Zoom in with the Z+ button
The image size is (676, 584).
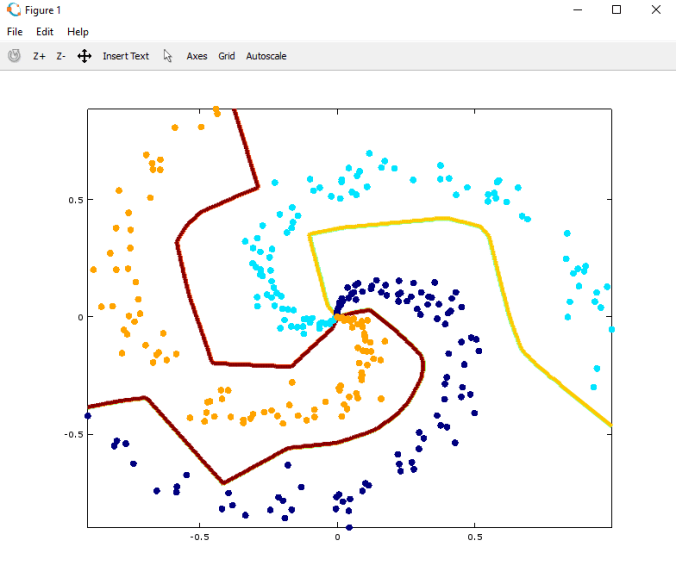point(39,56)
